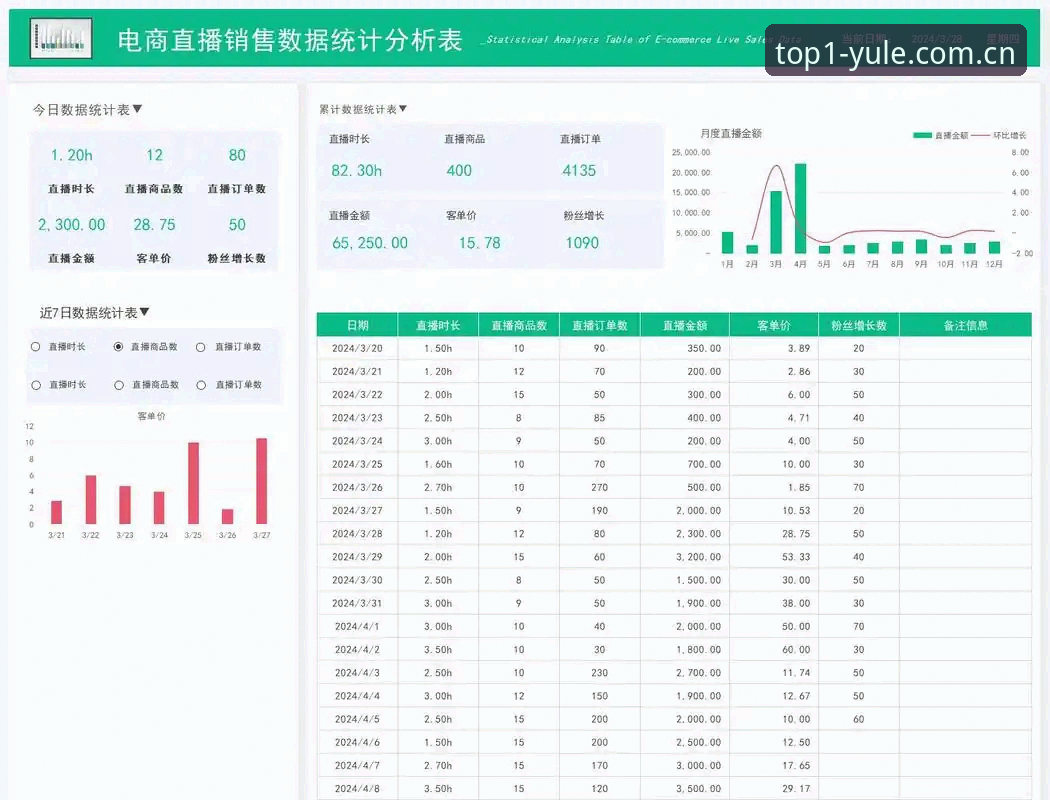Click the date cell 2024/4/8

point(357,789)
